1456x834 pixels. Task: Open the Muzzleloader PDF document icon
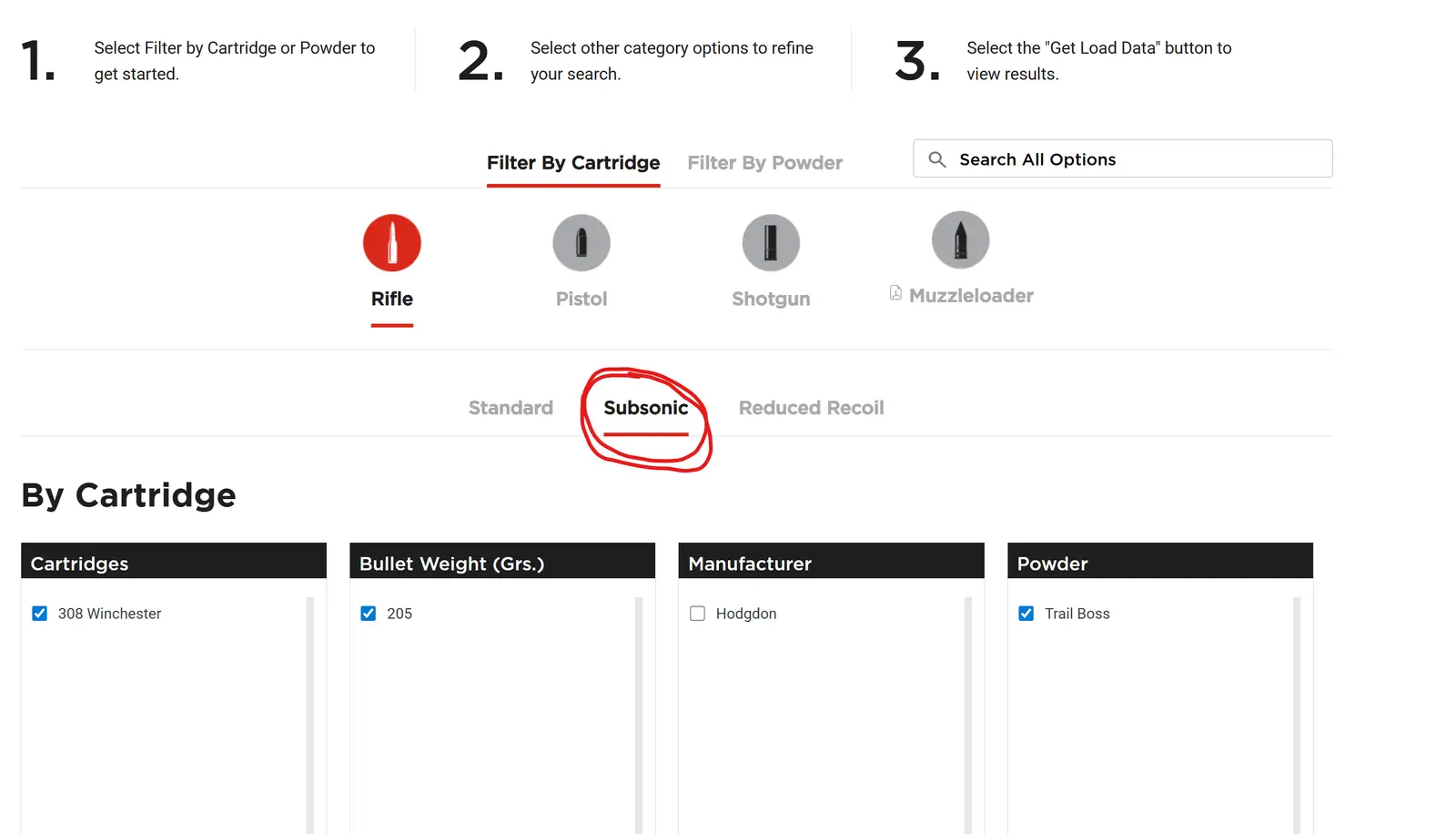pyautogui.click(x=895, y=293)
